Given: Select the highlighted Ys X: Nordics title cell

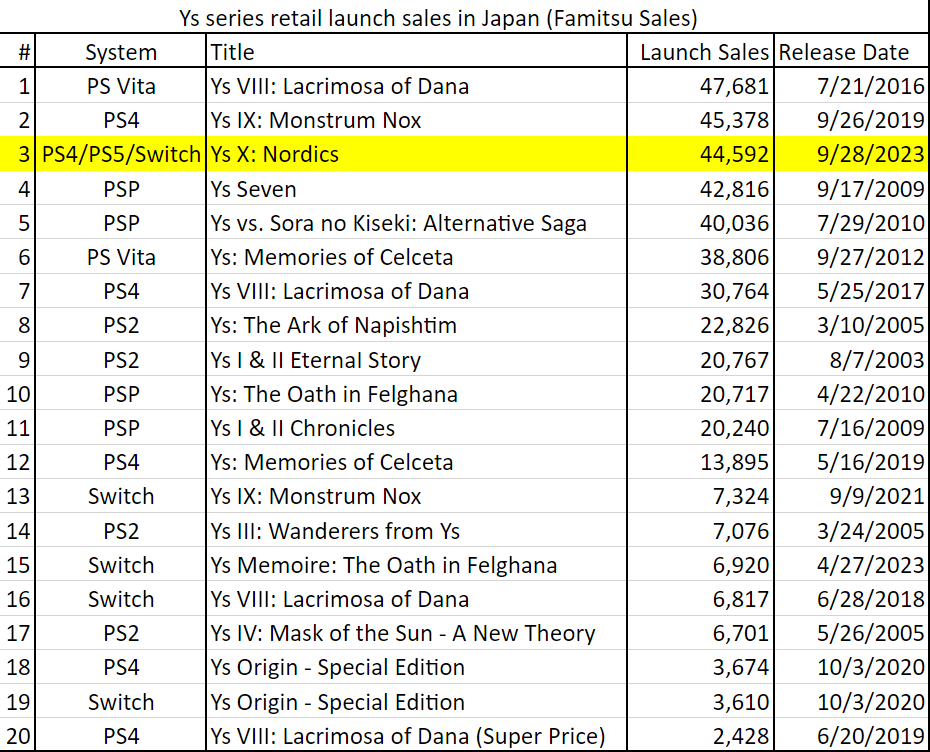Looking at the screenshot, I should point(275,154).
